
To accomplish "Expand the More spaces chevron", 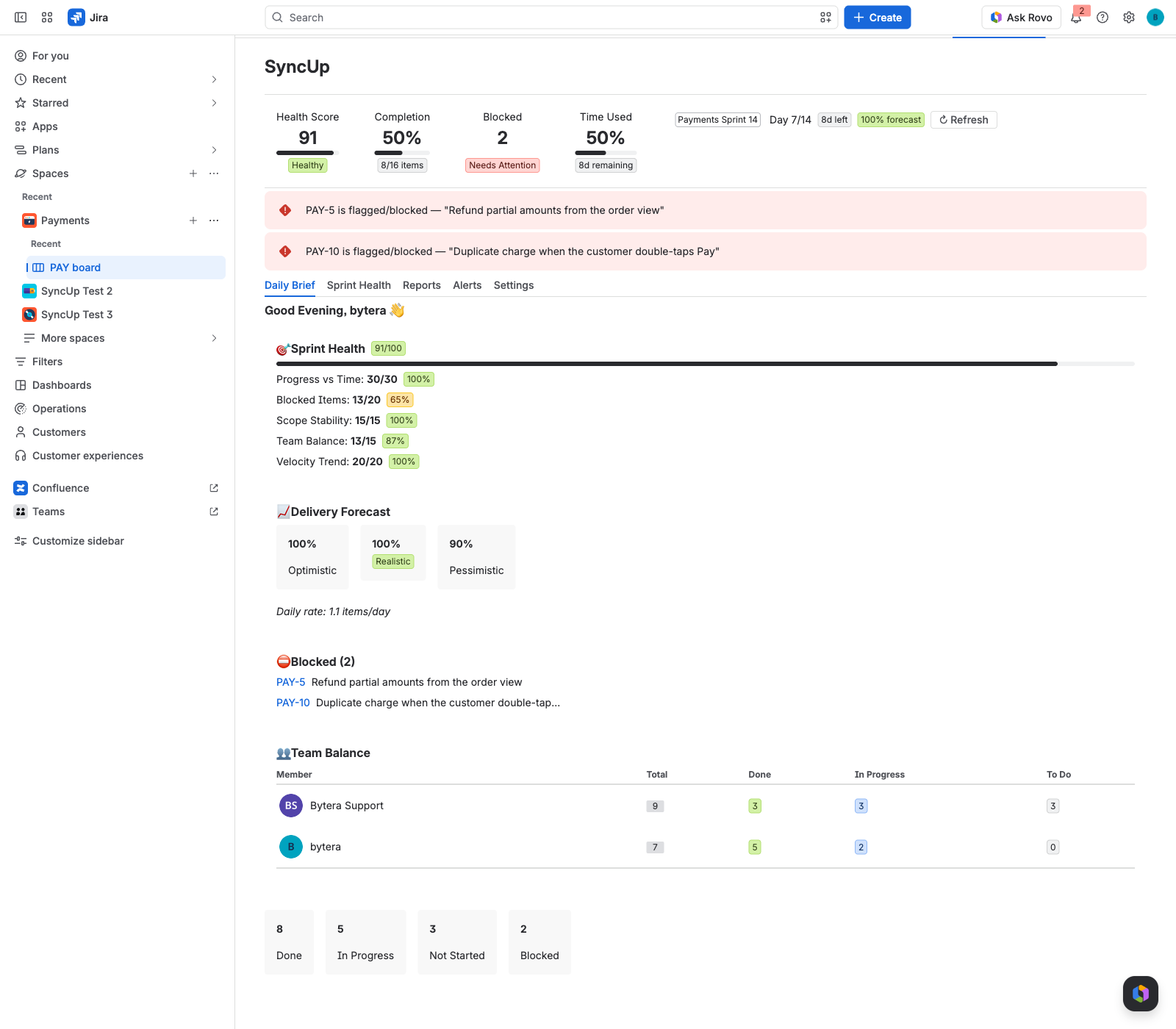I will point(214,338).
